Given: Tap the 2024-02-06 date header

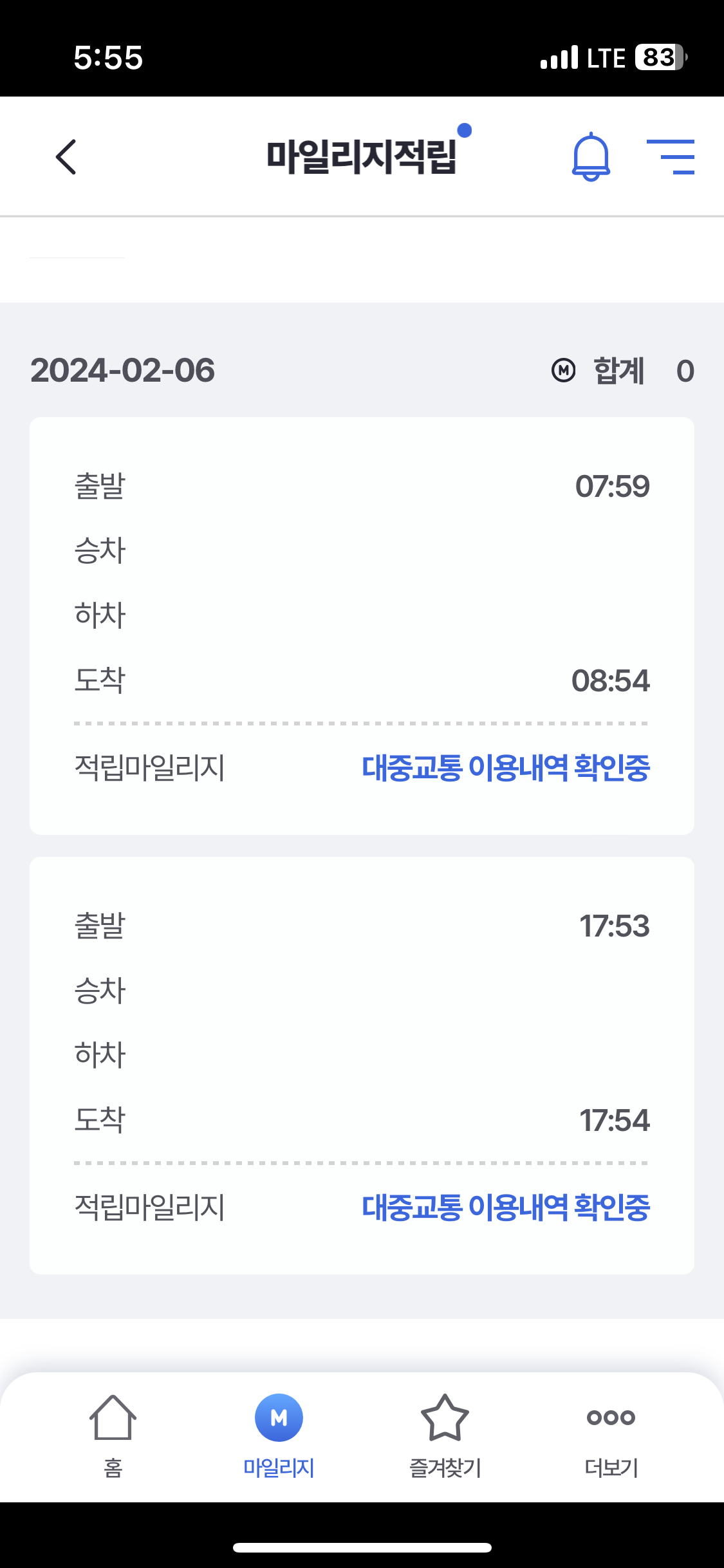Looking at the screenshot, I should click(x=123, y=371).
